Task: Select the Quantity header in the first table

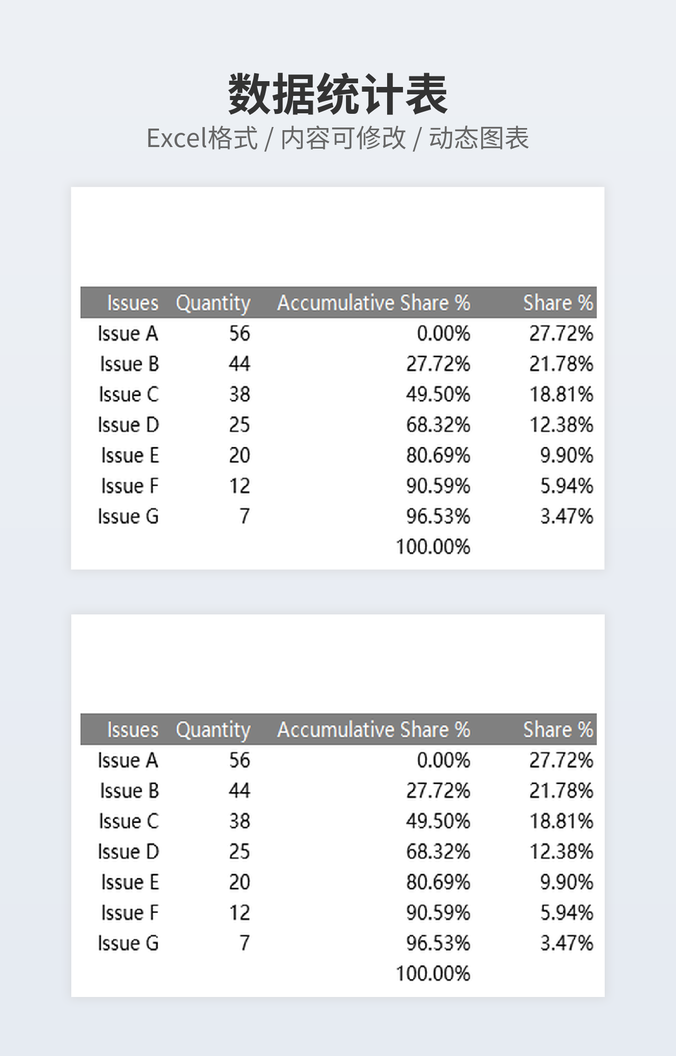Action: (x=213, y=303)
